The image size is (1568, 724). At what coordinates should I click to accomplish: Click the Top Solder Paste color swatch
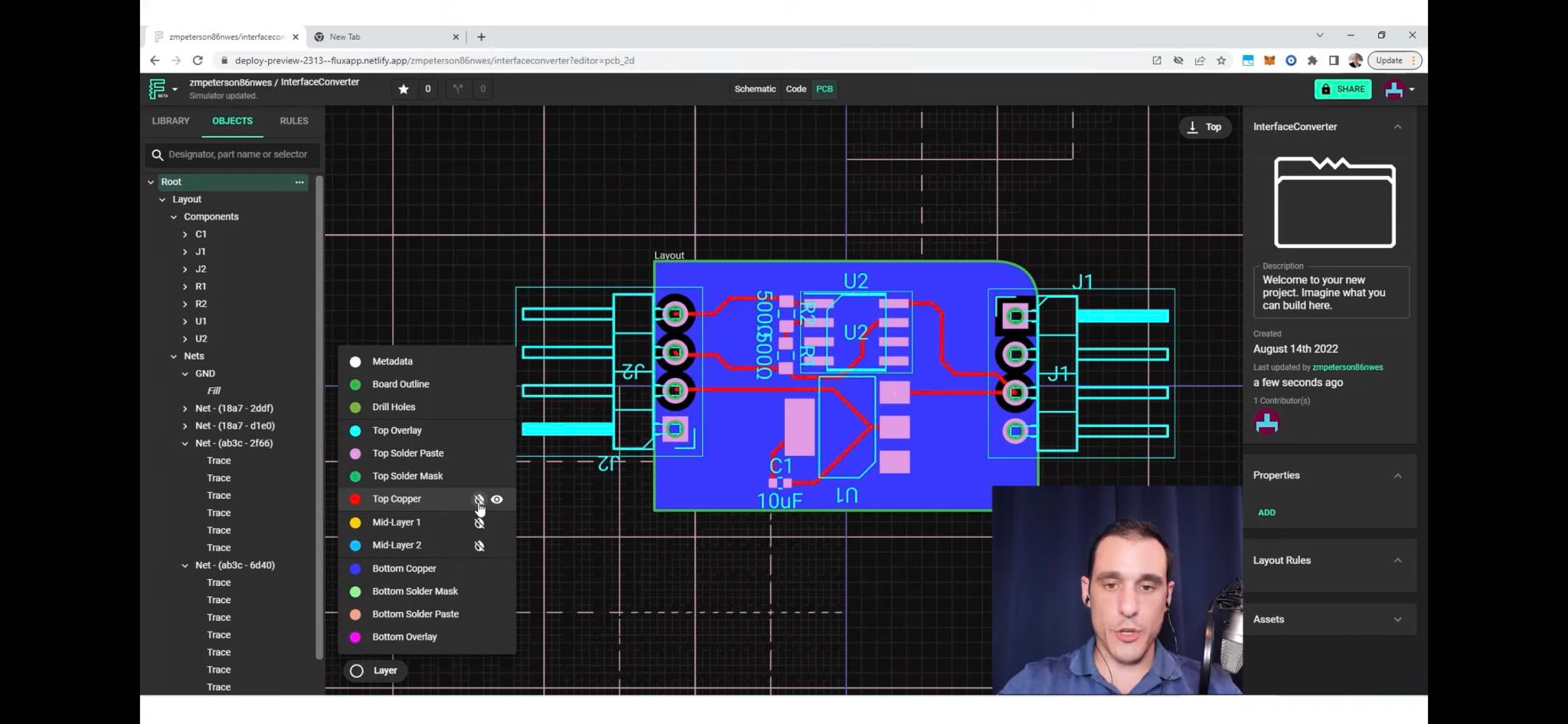[x=355, y=453]
